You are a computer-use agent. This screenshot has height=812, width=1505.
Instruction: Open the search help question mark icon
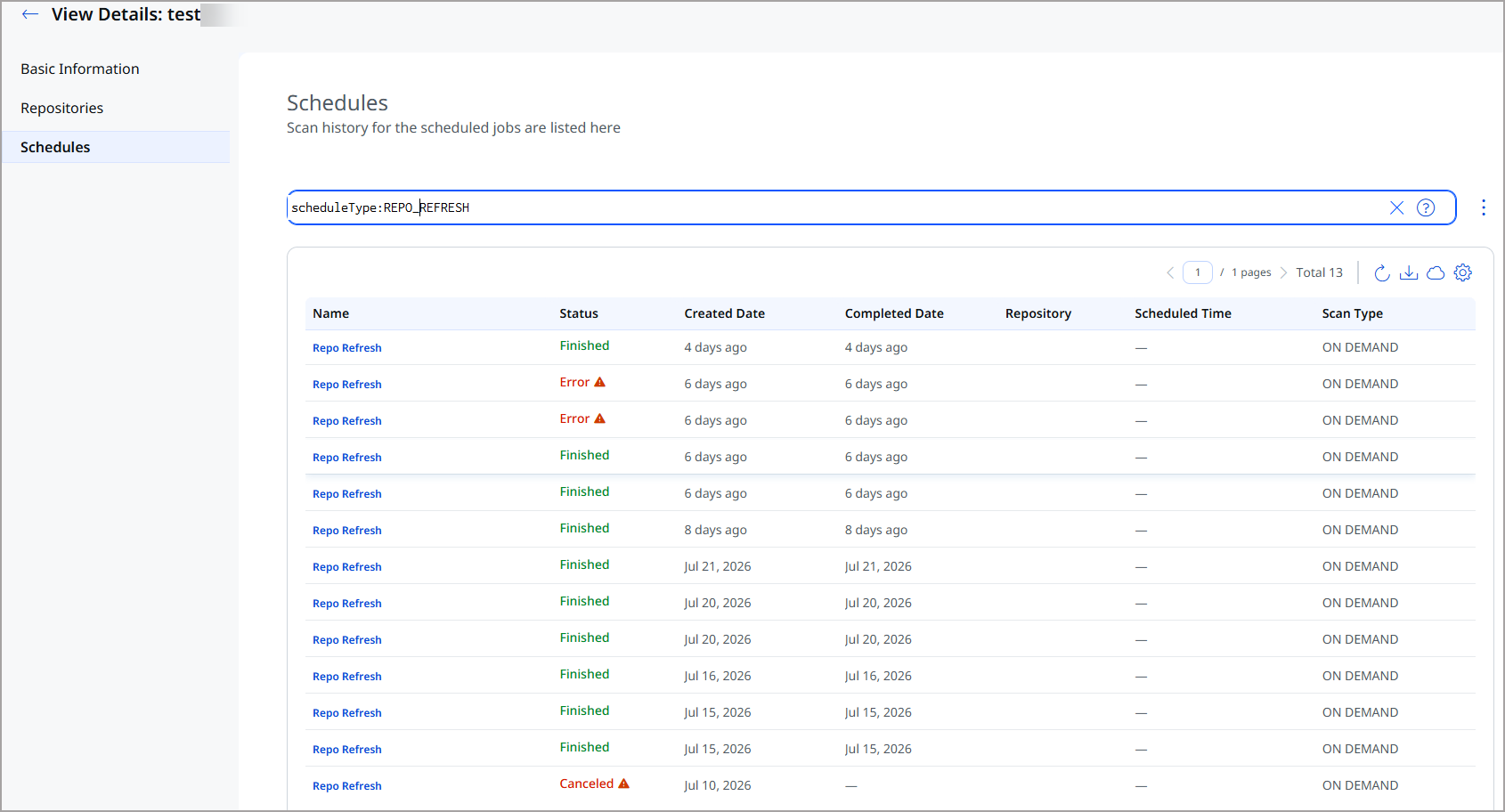pyautogui.click(x=1426, y=207)
